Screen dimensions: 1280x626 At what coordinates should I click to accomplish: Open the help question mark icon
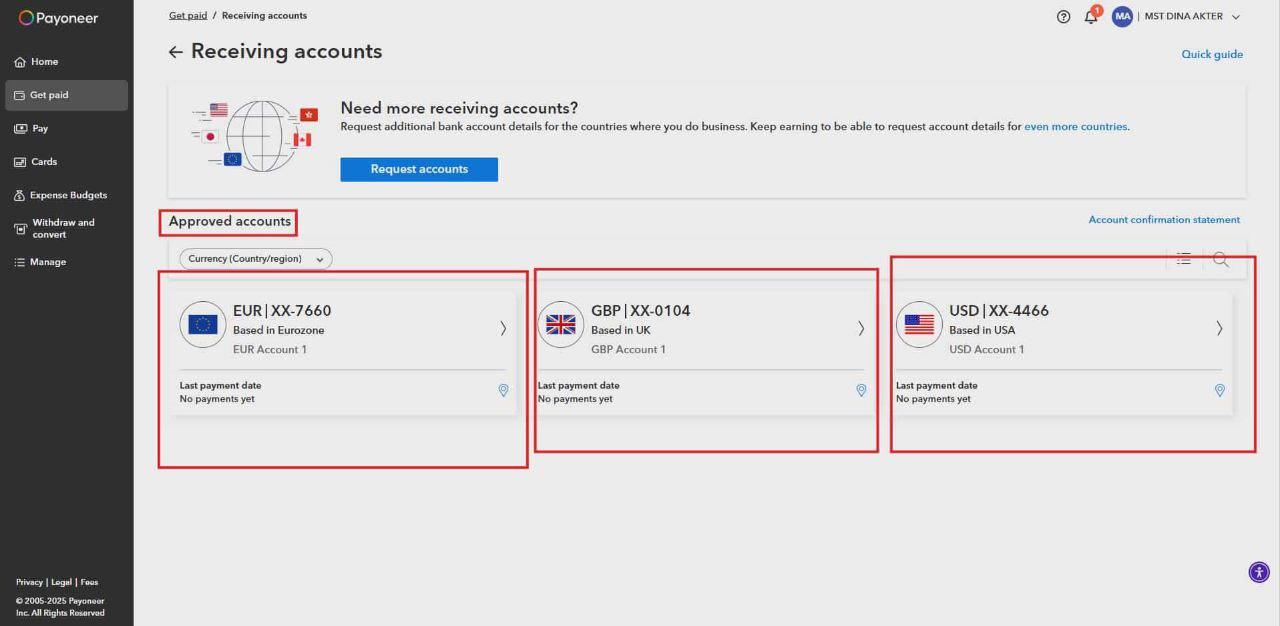[x=1063, y=17]
